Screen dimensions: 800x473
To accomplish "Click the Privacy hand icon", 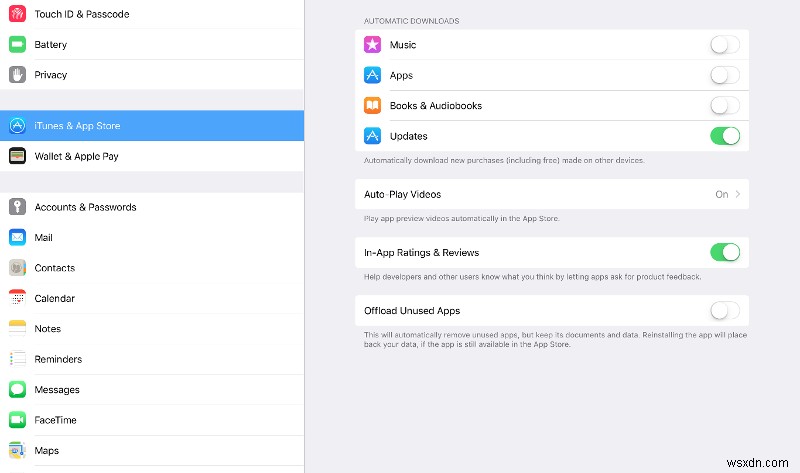I will click(x=17, y=75).
